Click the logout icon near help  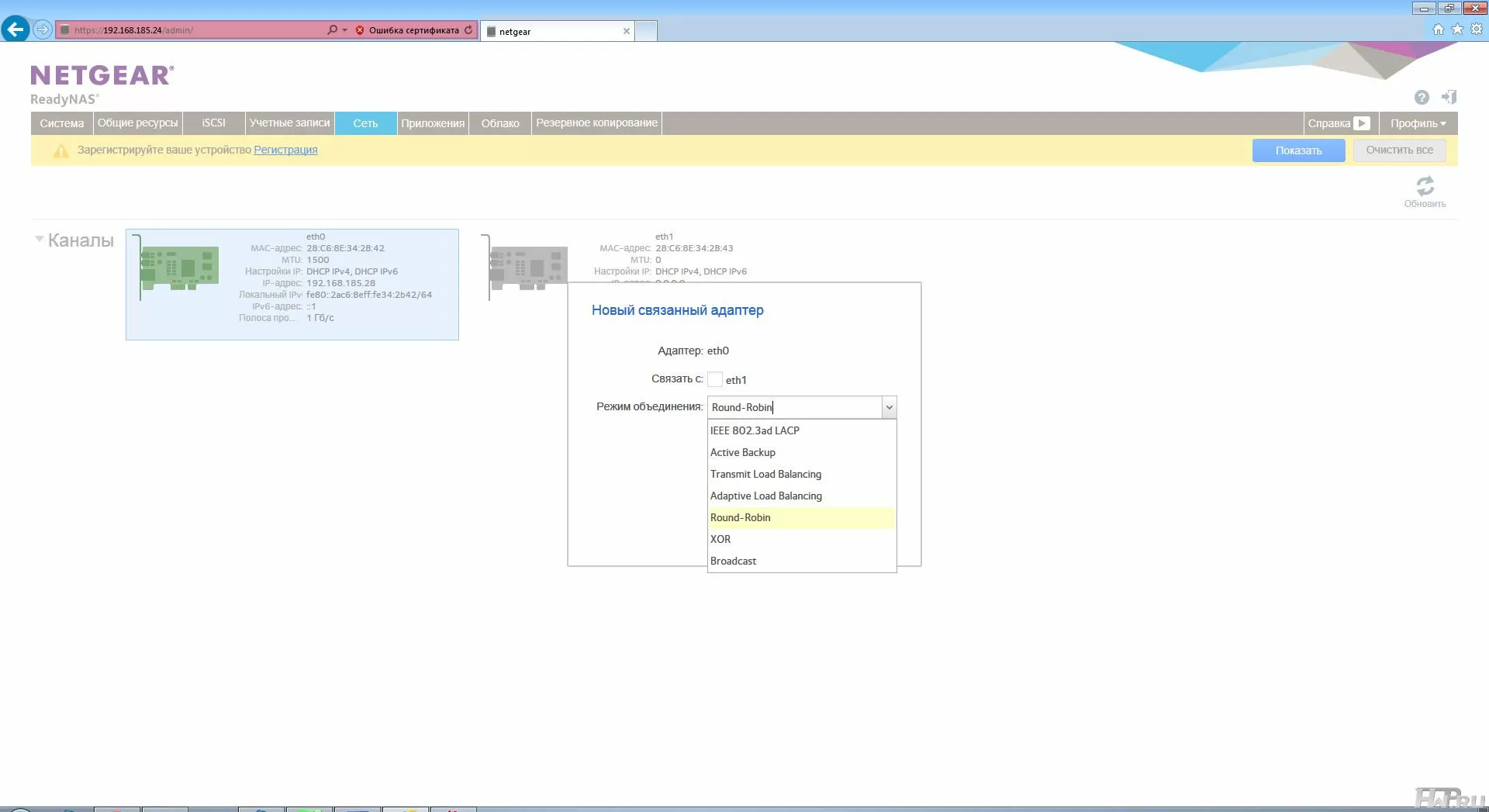(1449, 98)
